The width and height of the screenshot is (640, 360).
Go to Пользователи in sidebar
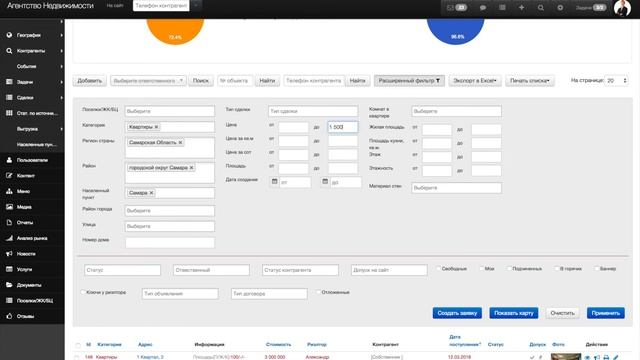[32, 160]
